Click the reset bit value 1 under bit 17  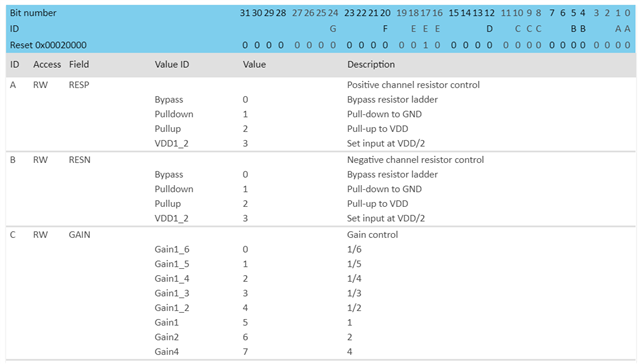click(425, 45)
